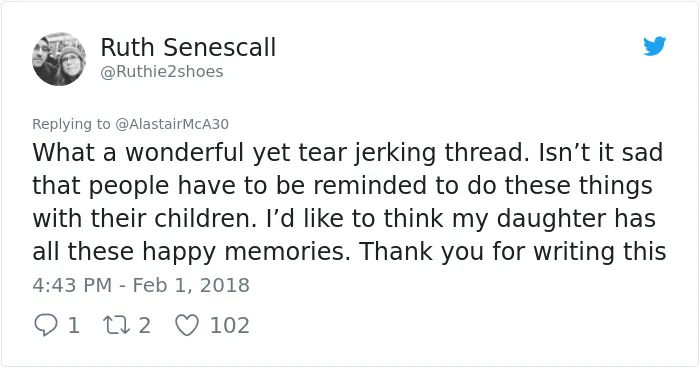
Task: Click the word 'memories' in the tweet
Action: tap(288, 252)
